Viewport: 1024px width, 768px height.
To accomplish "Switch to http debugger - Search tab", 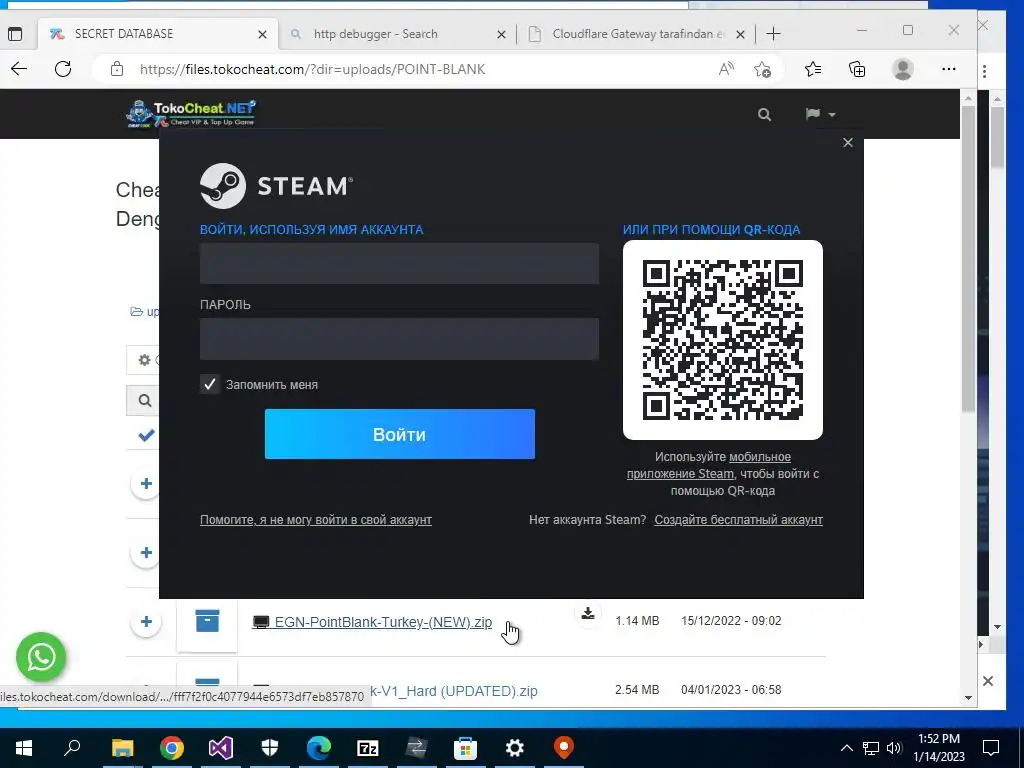I will point(396,34).
